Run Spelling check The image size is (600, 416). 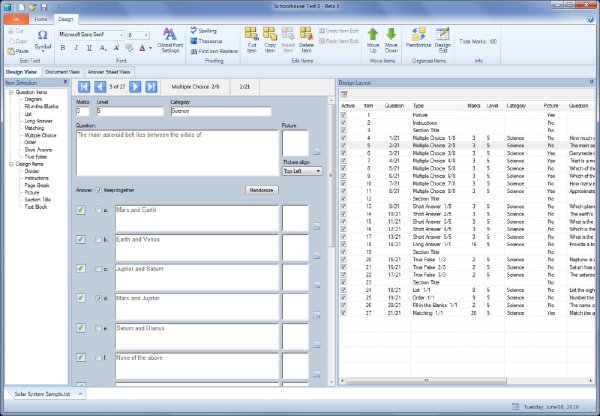[x=204, y=31]
